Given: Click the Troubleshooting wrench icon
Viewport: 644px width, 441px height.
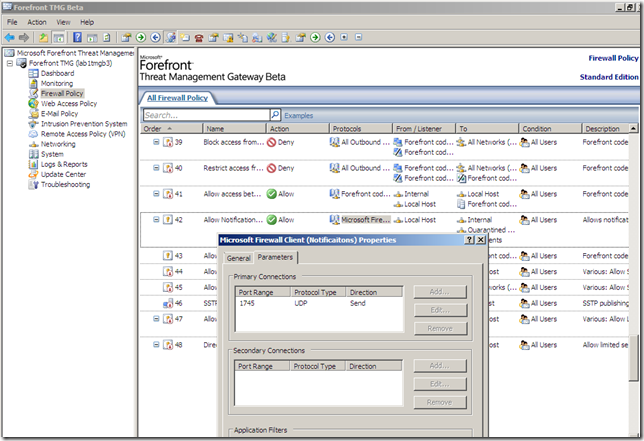Looking at the screenshot, I should coord(34,185).
